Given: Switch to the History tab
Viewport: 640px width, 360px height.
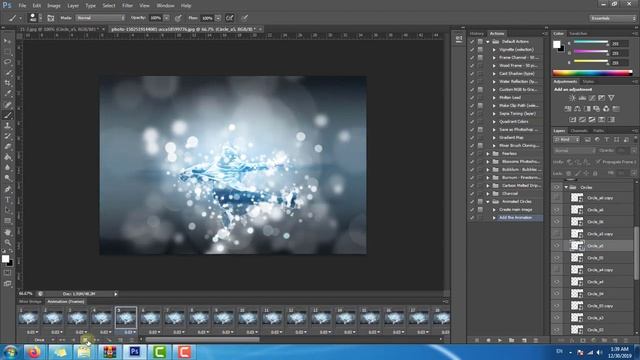Looking at the screenshot, I should [476, 33].
